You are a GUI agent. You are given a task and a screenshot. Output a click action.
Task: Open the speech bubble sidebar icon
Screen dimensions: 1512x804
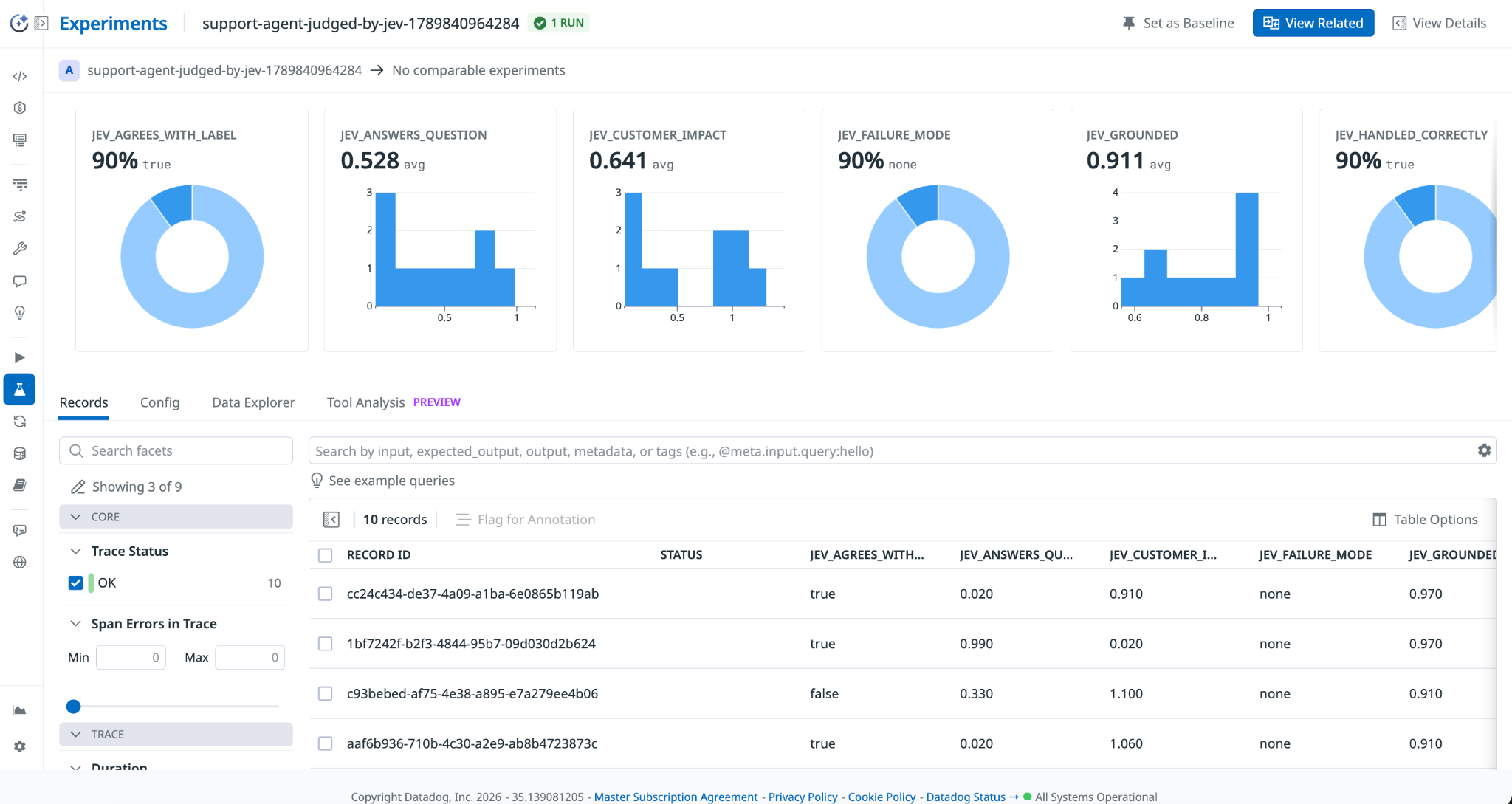[x=20, y=281]
